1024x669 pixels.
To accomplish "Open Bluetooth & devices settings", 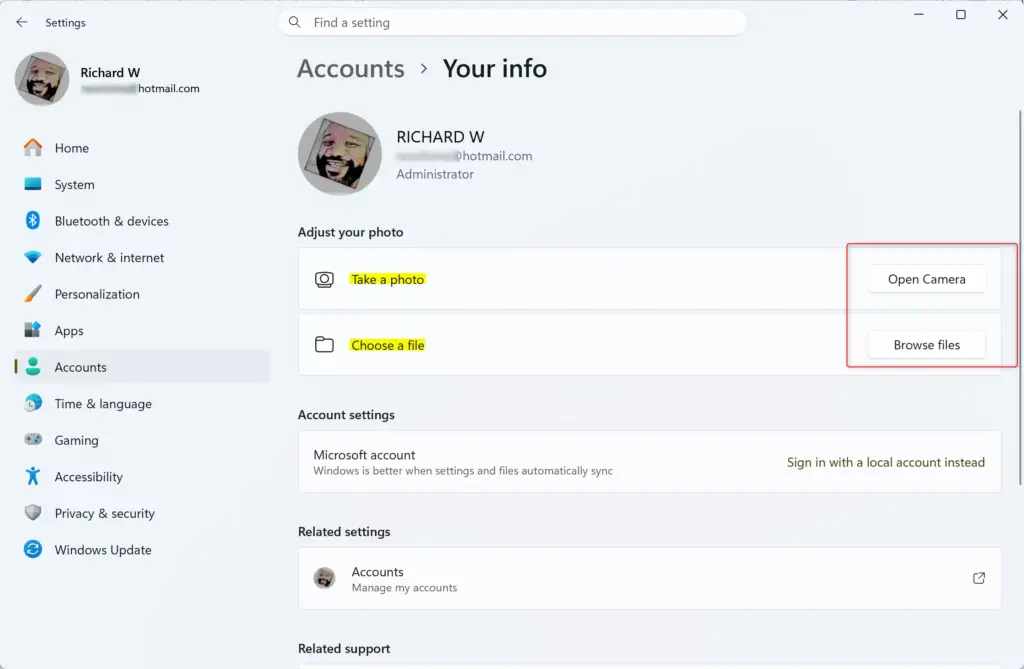I will point(142,221).
